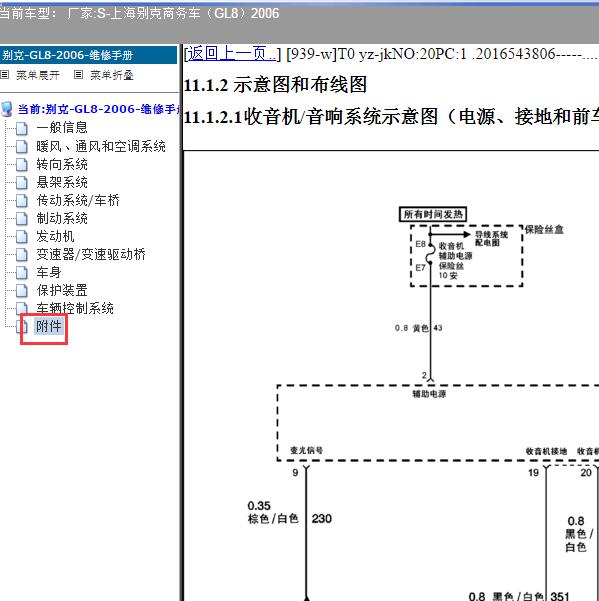This screenshot has height=601, width=599.
Task: Click the 别克-GL8-2006-维修手册 panel header
Action: tap(89, 55)
